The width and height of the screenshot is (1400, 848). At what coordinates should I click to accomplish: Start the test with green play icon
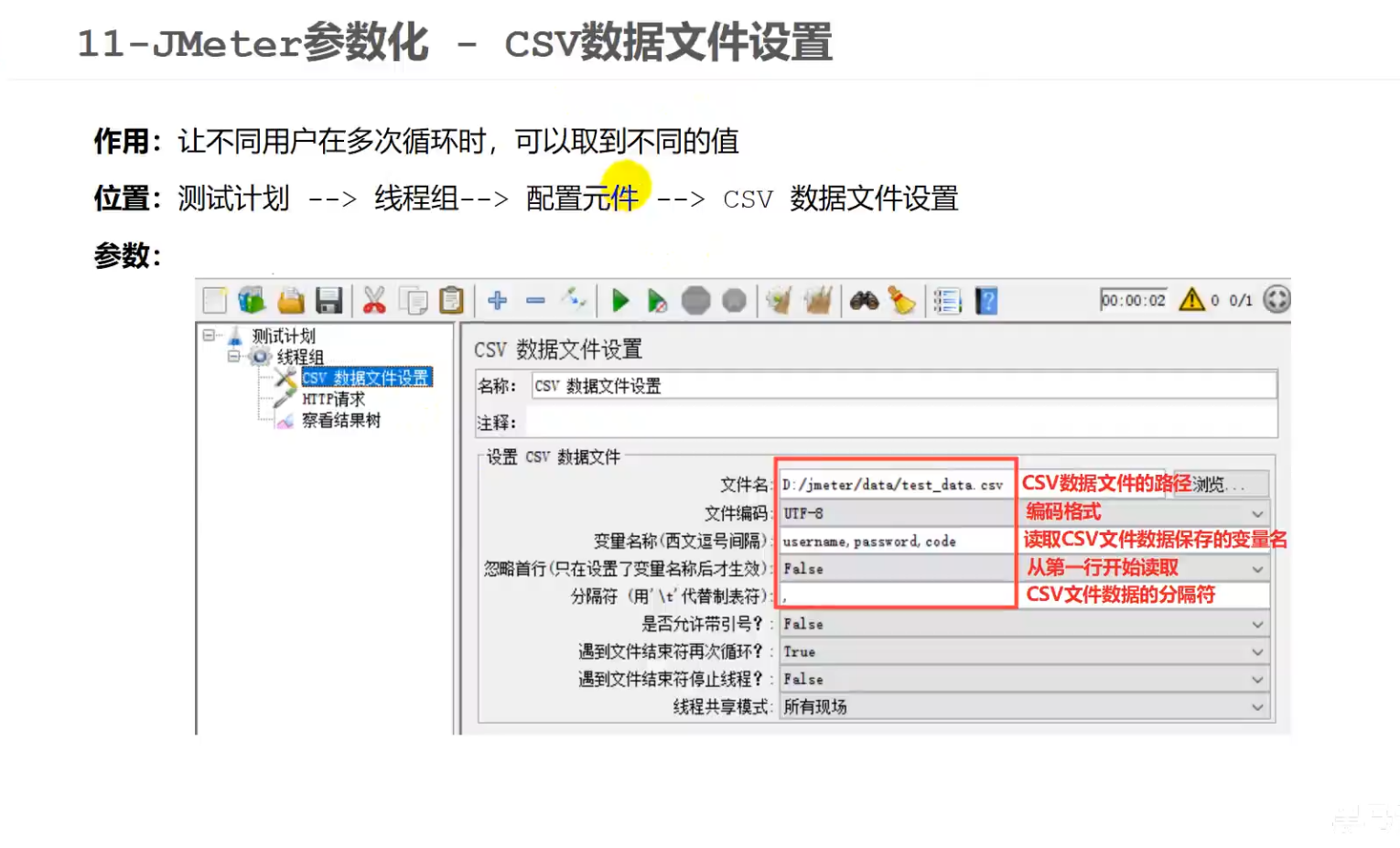point(620,300)
